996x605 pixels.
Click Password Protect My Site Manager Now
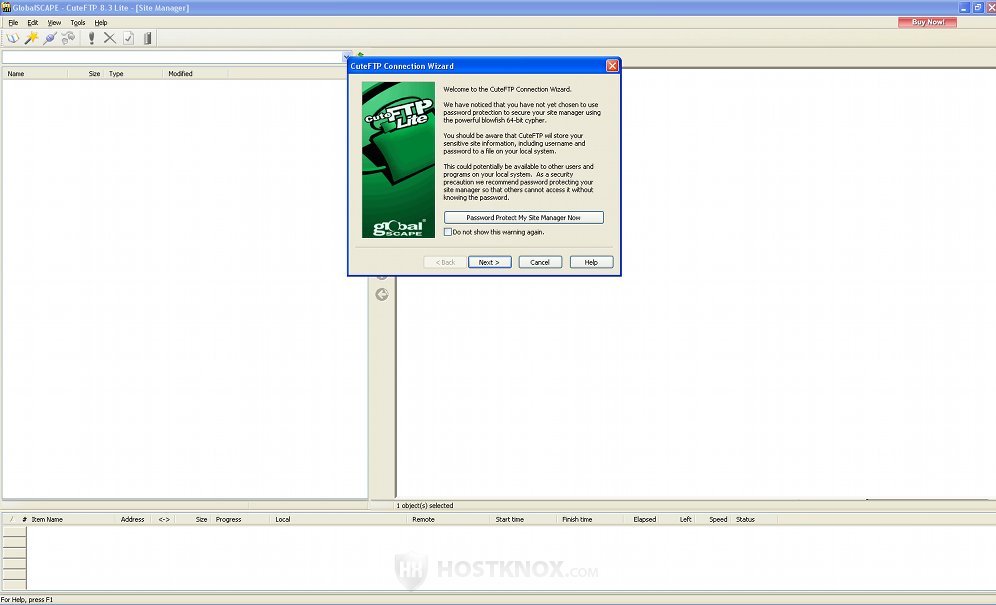tap(523, 217)
